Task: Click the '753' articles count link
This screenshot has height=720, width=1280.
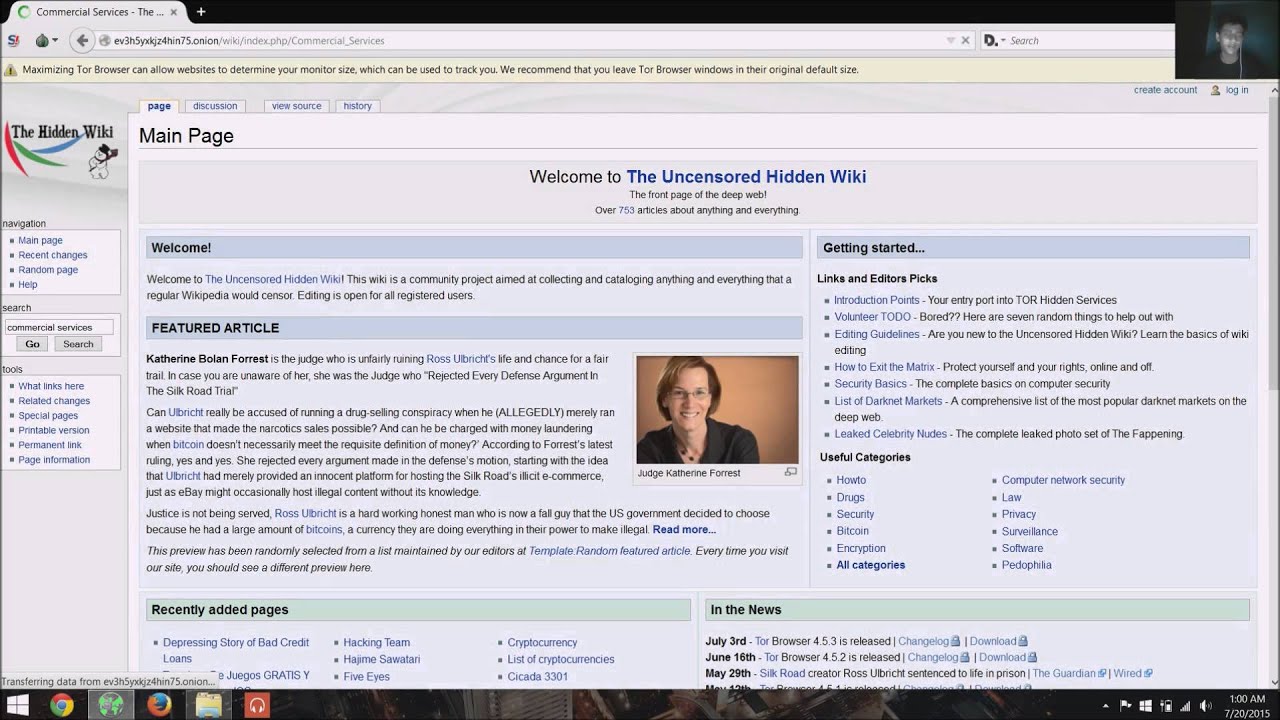Action: (626, 211)
